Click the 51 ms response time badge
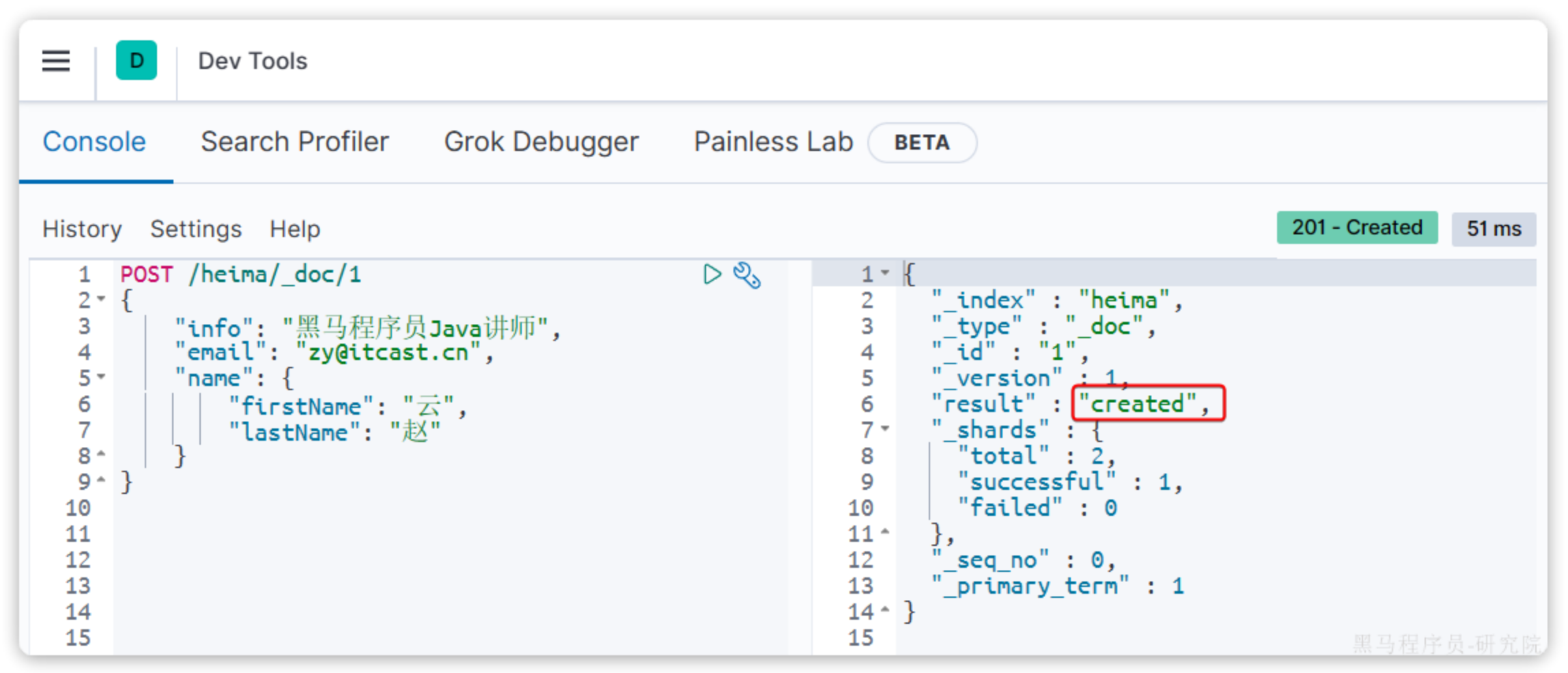 point(1494,229)
